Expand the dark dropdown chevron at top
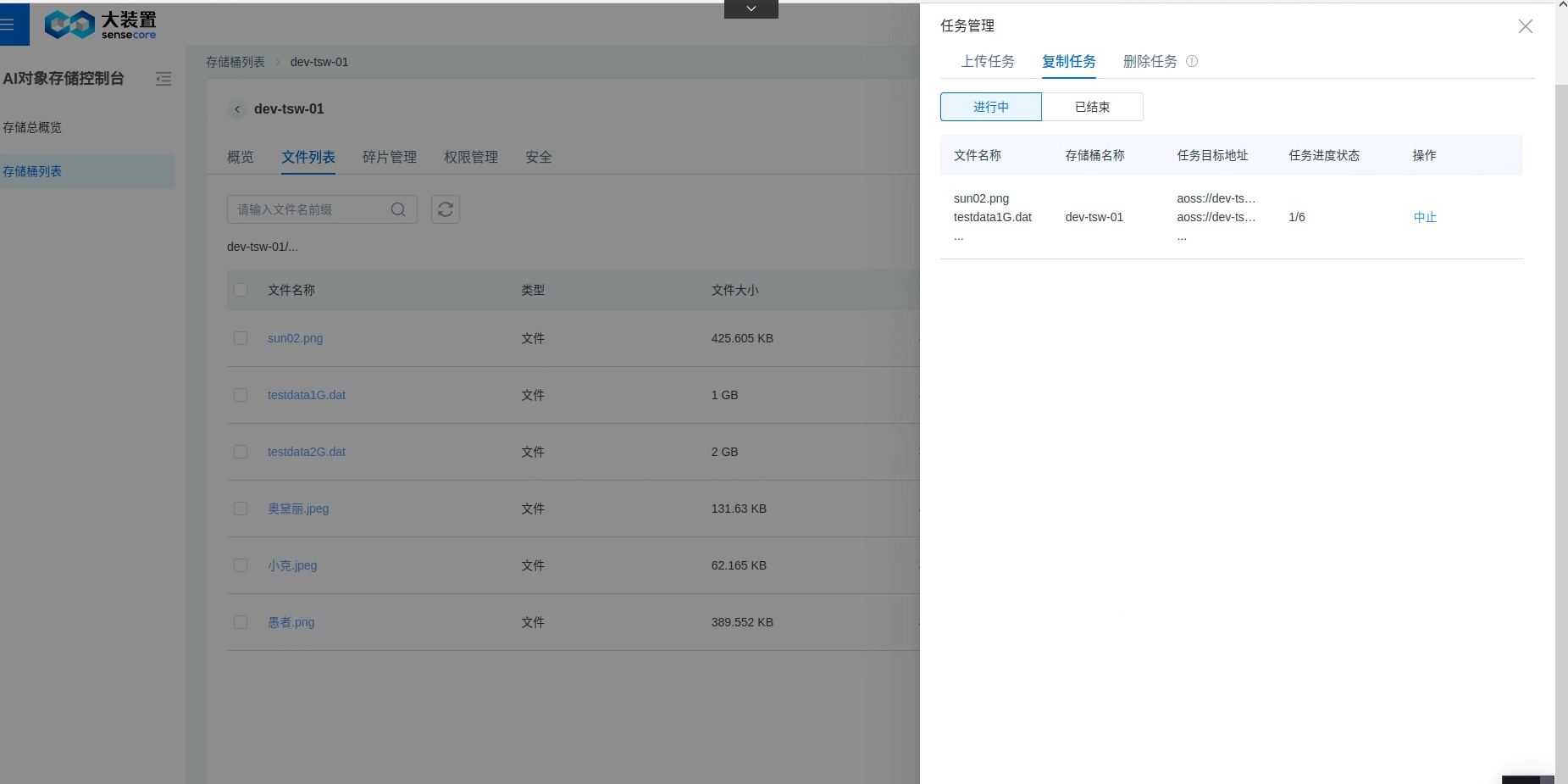Viewport: 1568px width, 784px height. 751,9
